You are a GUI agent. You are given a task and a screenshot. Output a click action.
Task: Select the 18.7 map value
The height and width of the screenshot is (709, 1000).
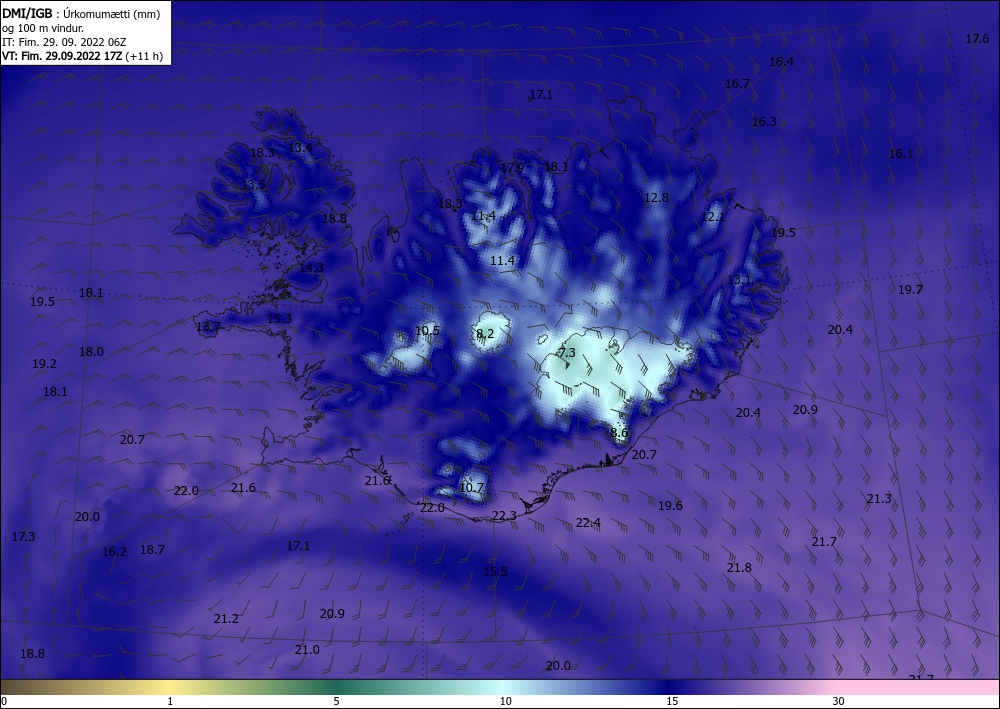[152, 550]
